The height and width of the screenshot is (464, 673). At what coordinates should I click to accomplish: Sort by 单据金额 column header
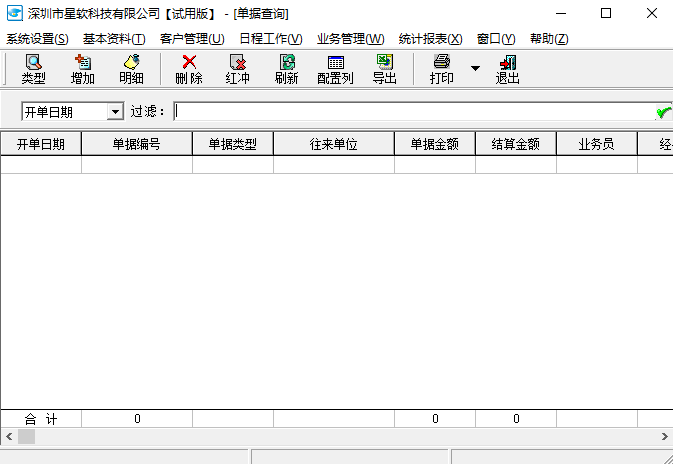[434, 144]
